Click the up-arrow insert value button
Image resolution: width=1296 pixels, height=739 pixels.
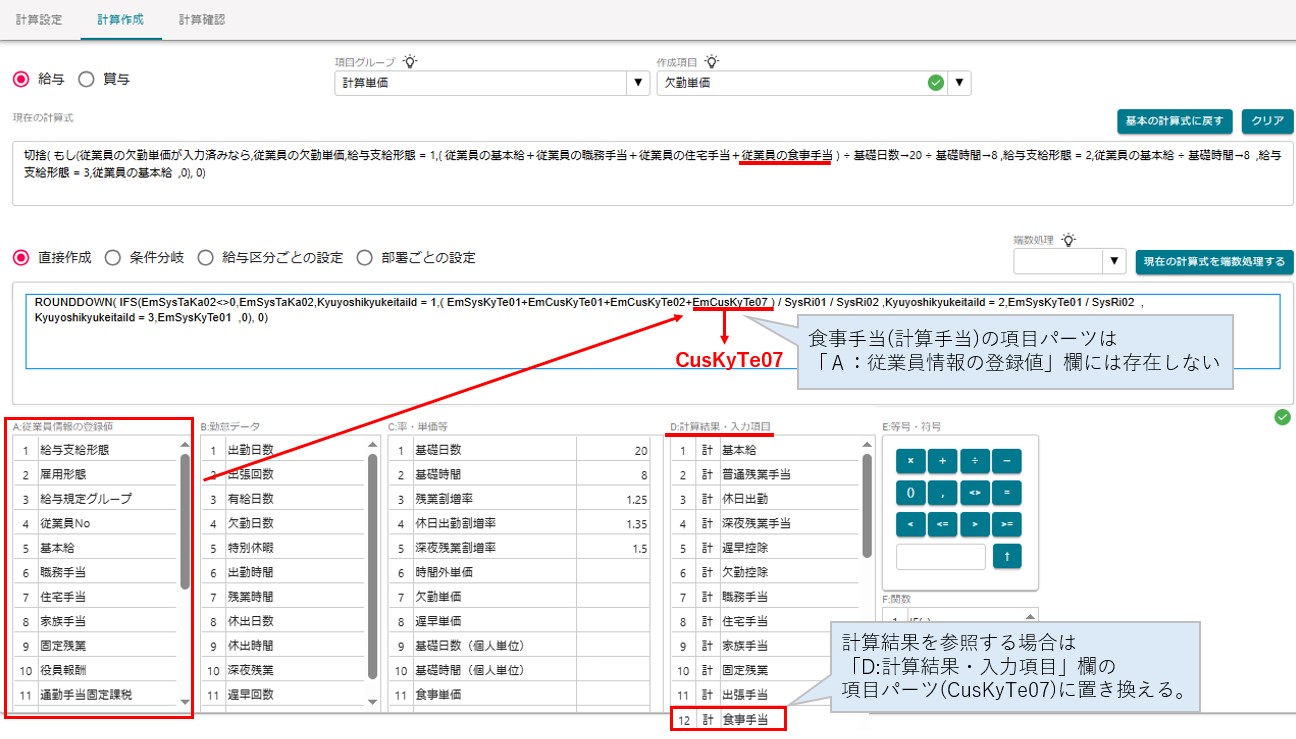[1006, 557]
